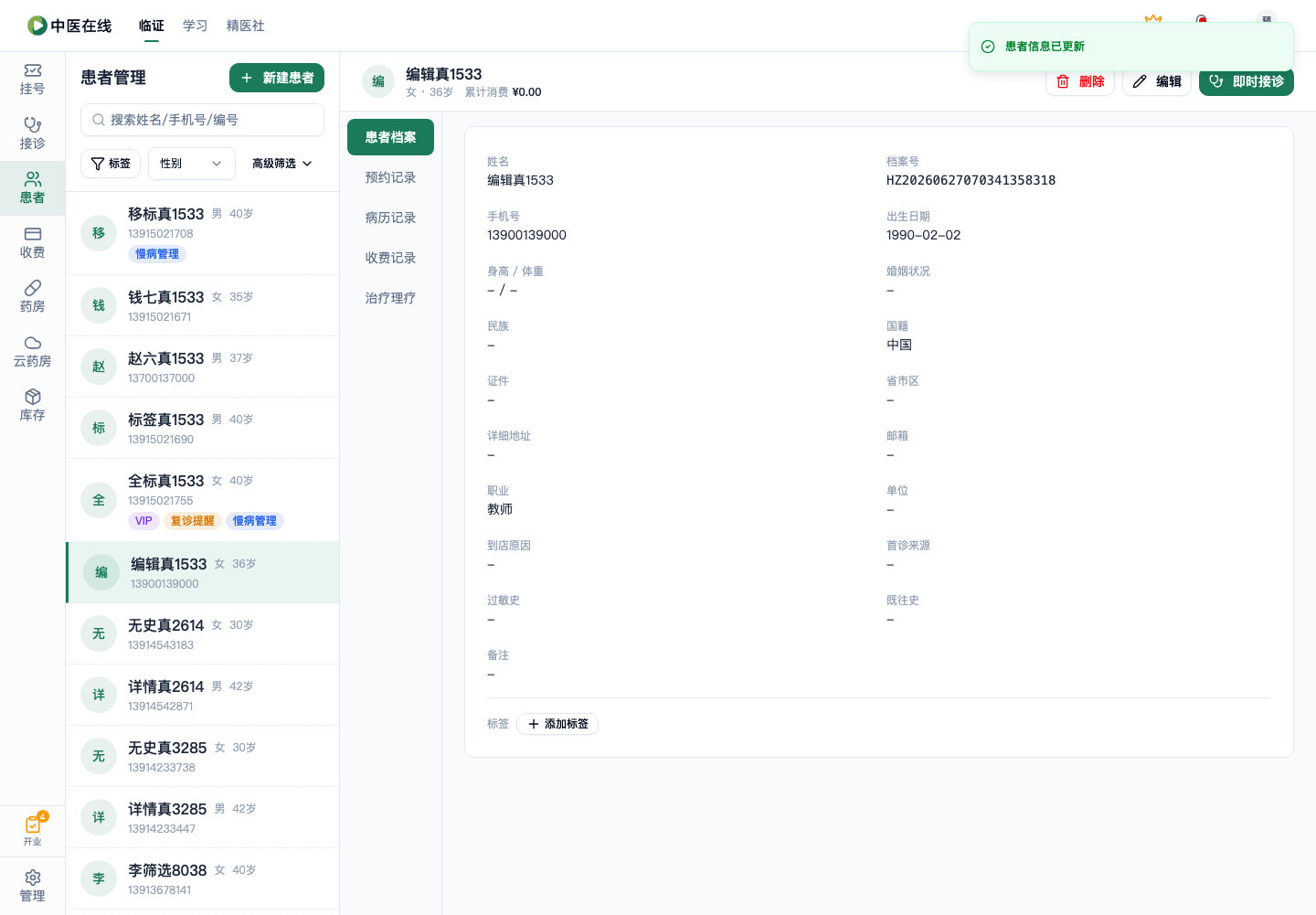The image size is (1316, 915).
Task: Select patient 无史真3285 in the list
Action: tap(203, 756)
